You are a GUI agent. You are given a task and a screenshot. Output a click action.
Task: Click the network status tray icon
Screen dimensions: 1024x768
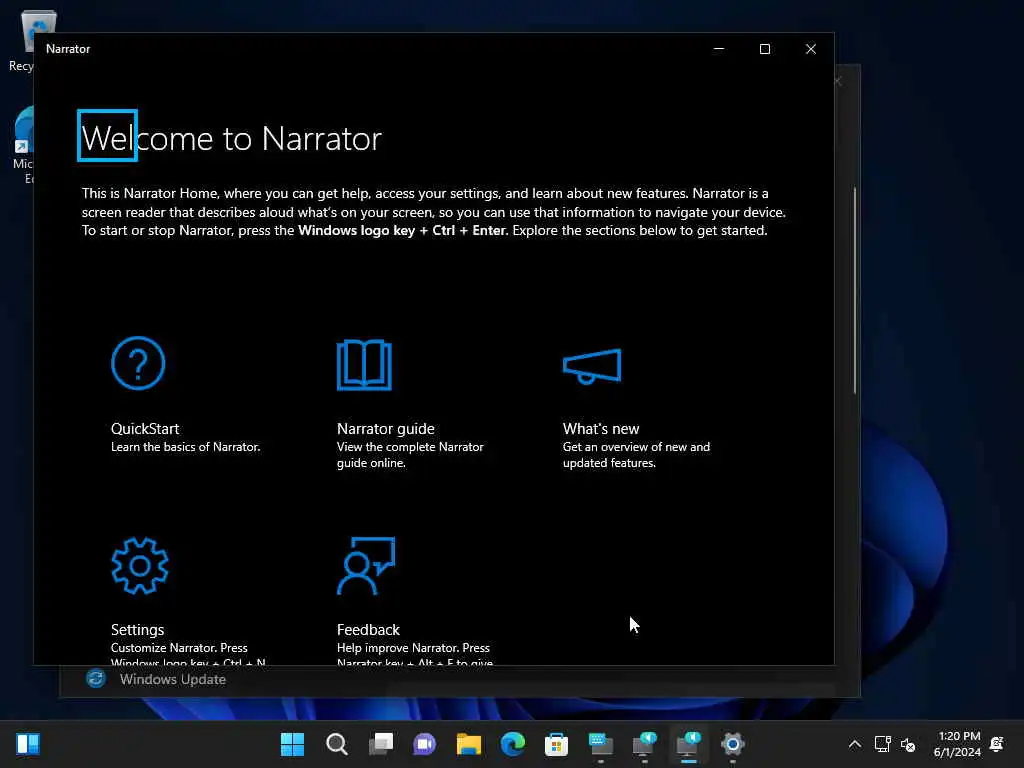coord(882,744)
